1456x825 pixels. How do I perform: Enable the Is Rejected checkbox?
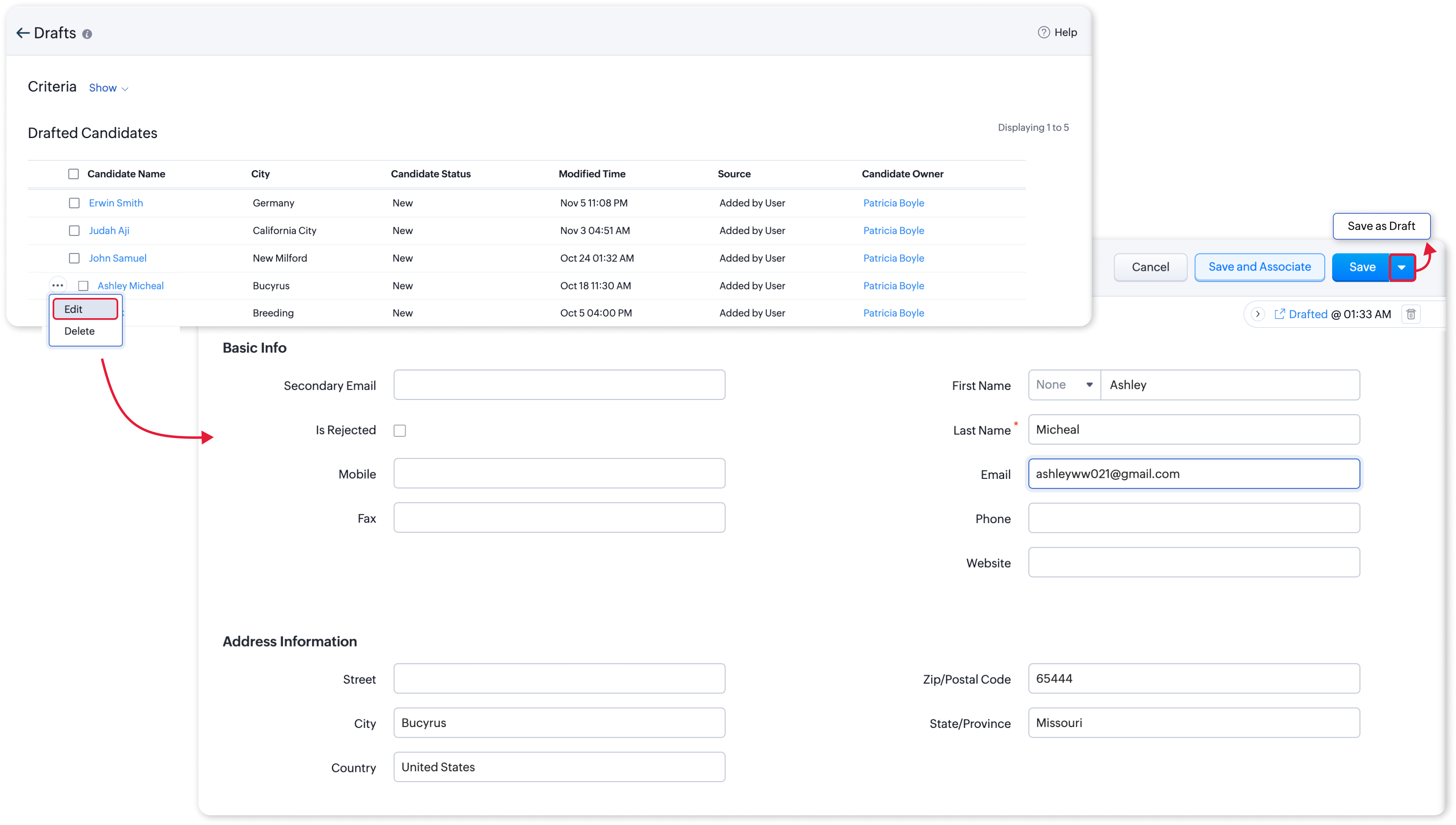click(400, 431)
